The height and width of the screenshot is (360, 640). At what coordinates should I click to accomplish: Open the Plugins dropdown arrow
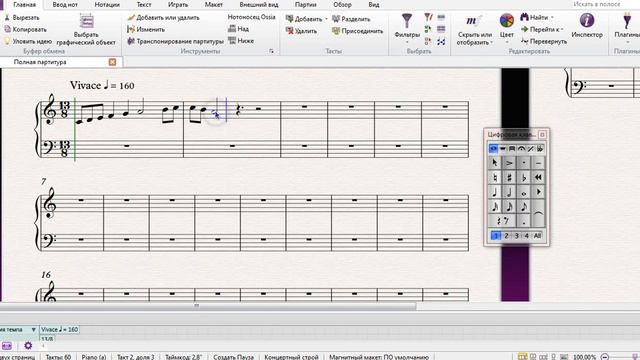pyautogui.click(x=627, y=42)
